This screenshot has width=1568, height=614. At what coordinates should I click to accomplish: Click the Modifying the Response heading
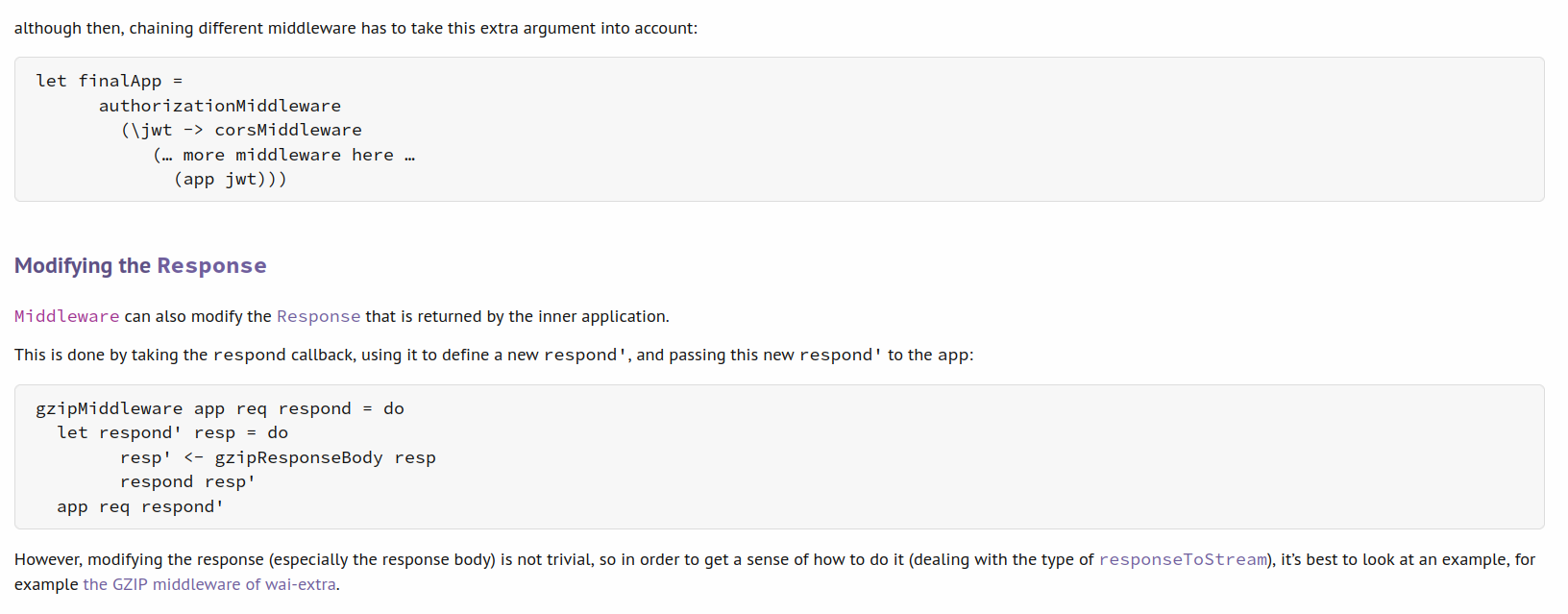(140, 265)
